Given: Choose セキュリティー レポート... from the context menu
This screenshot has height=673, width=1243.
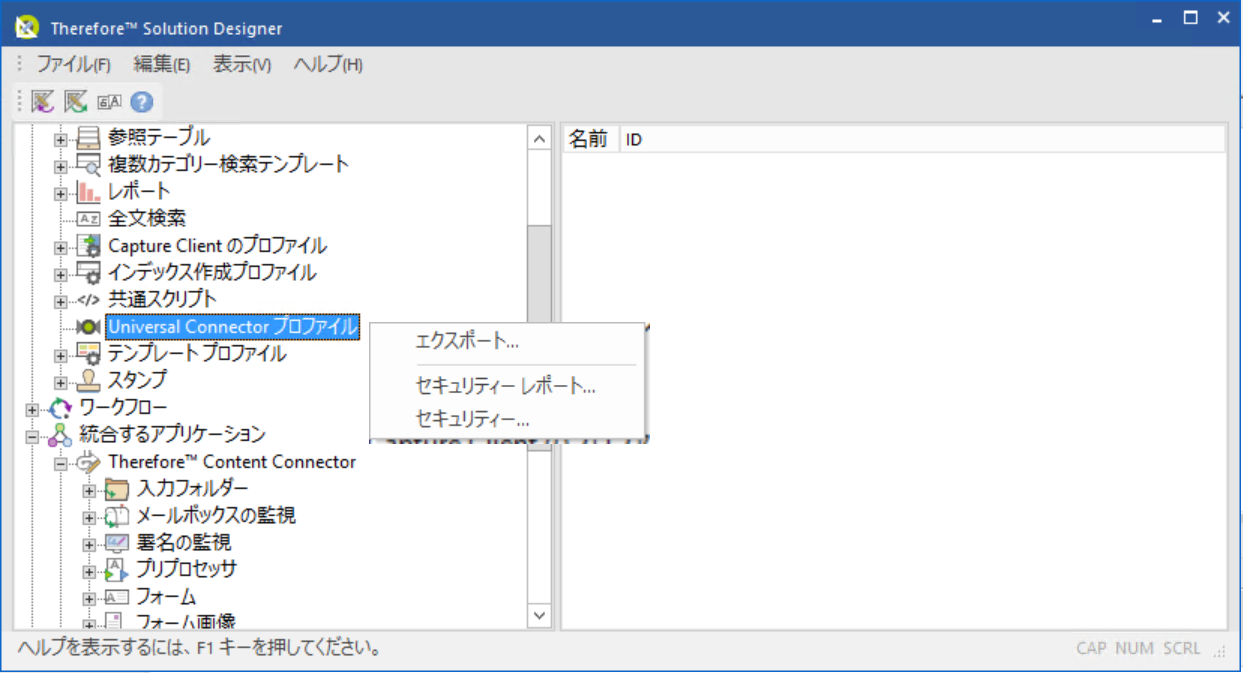Looking at the screenshot, I should 506,386.
